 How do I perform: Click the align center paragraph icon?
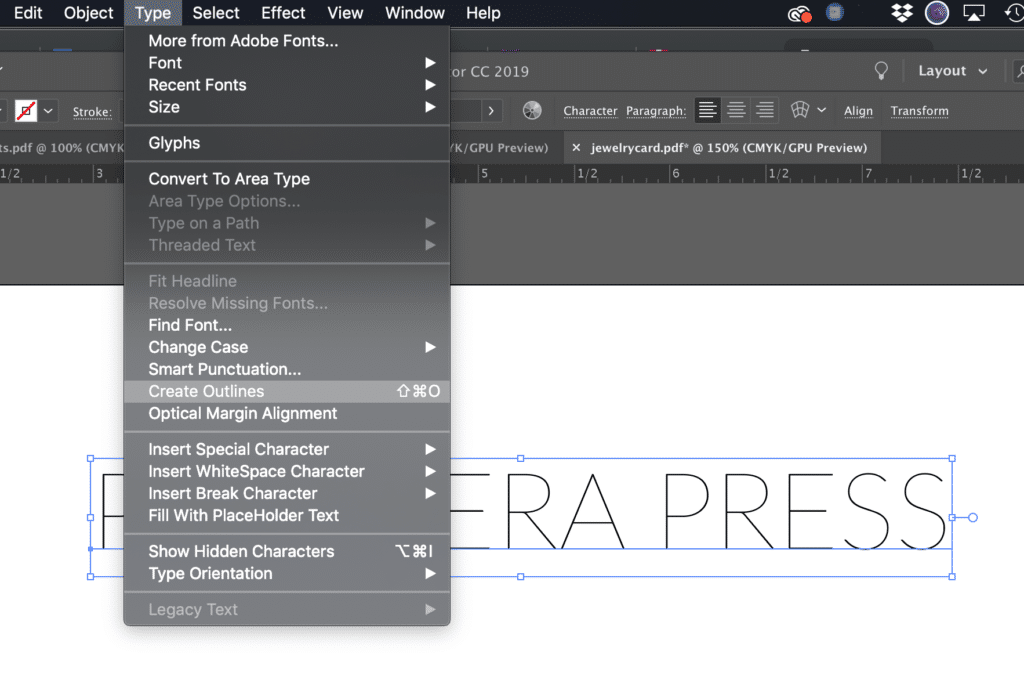point(736,110)
